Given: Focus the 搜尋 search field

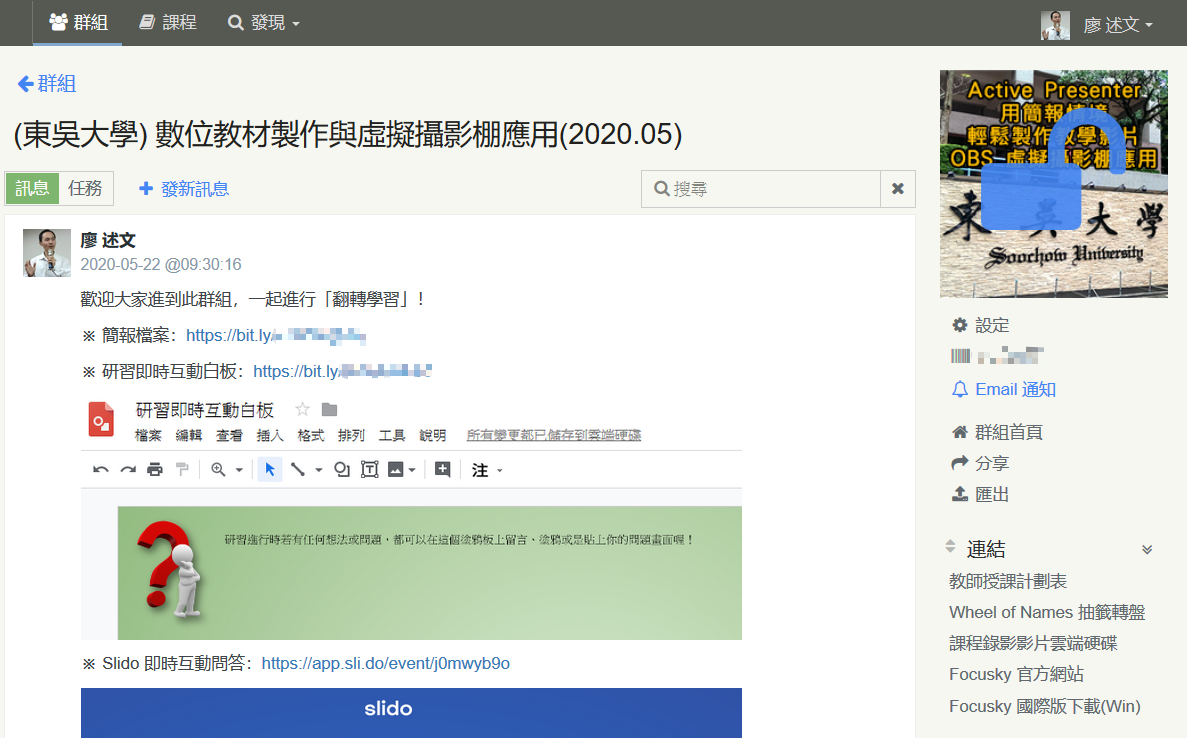Looking at the screenshot, I should 761,188.
